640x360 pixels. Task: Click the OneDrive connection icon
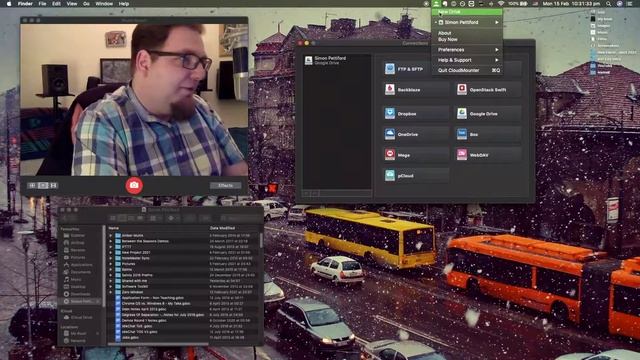pyautogui.click(x=390, y=134)
